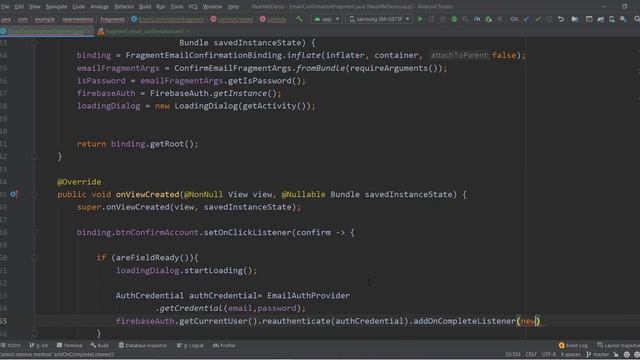Click the override gutter icon beside onViewCreated
The width and height of the screenshot is (640, 360).
click(13, 194)
